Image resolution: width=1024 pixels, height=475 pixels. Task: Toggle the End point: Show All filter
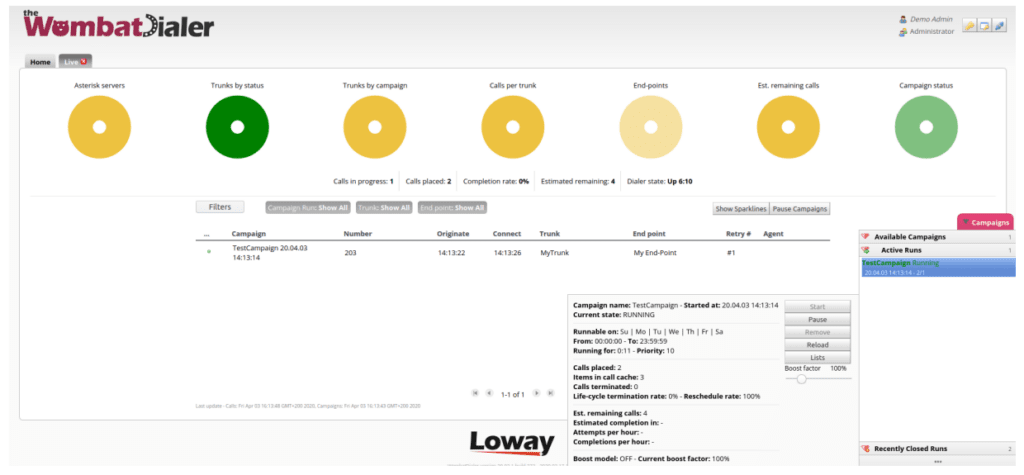452,208
